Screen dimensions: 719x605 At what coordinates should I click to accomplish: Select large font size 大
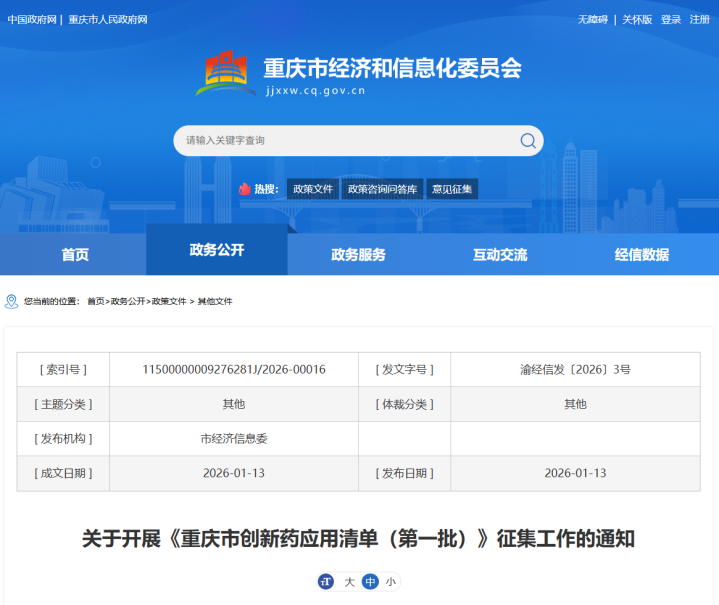(x=349, y=582)
